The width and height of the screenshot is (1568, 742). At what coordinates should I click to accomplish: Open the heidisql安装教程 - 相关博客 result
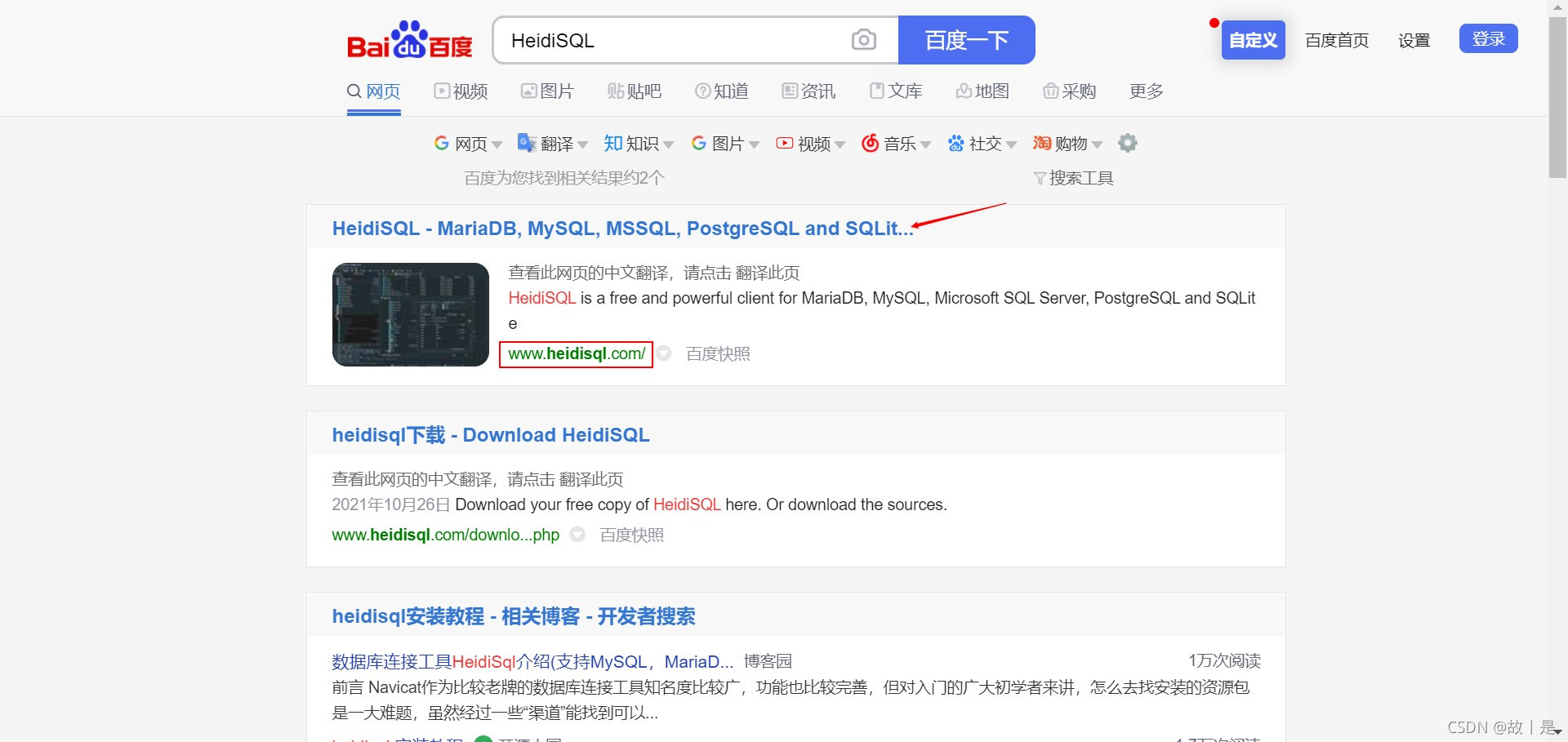pyautogui.click(x=514, y=616)
